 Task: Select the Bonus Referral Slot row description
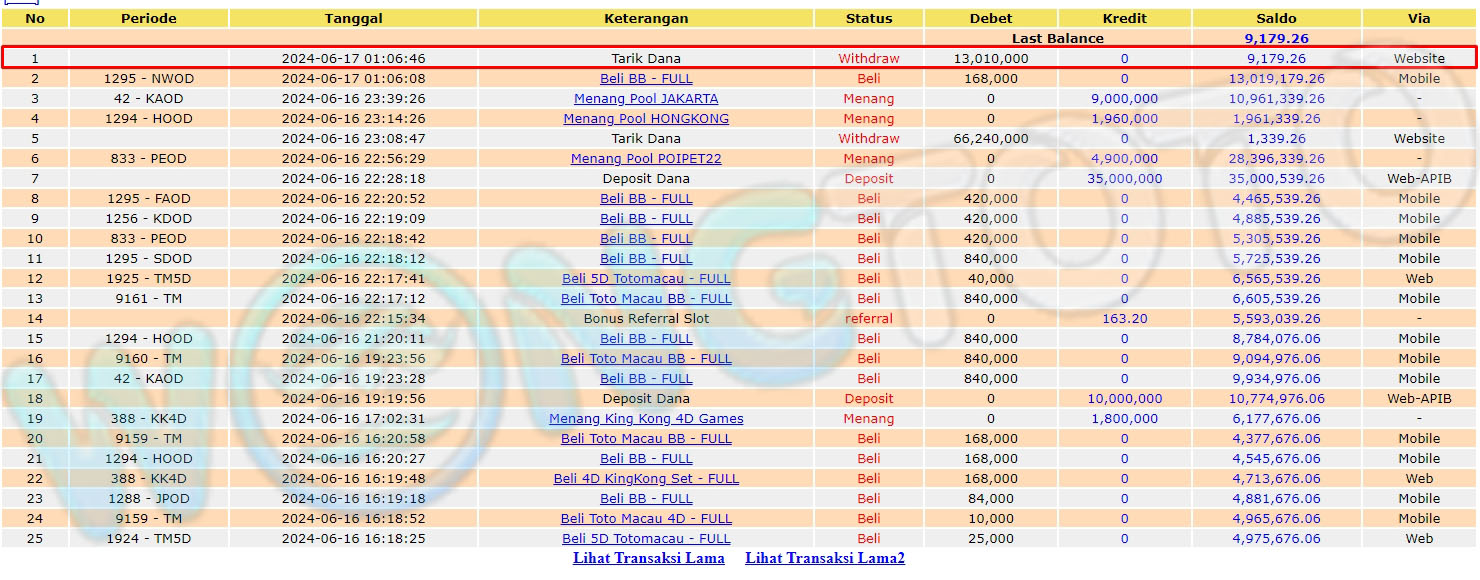(646, 319)
